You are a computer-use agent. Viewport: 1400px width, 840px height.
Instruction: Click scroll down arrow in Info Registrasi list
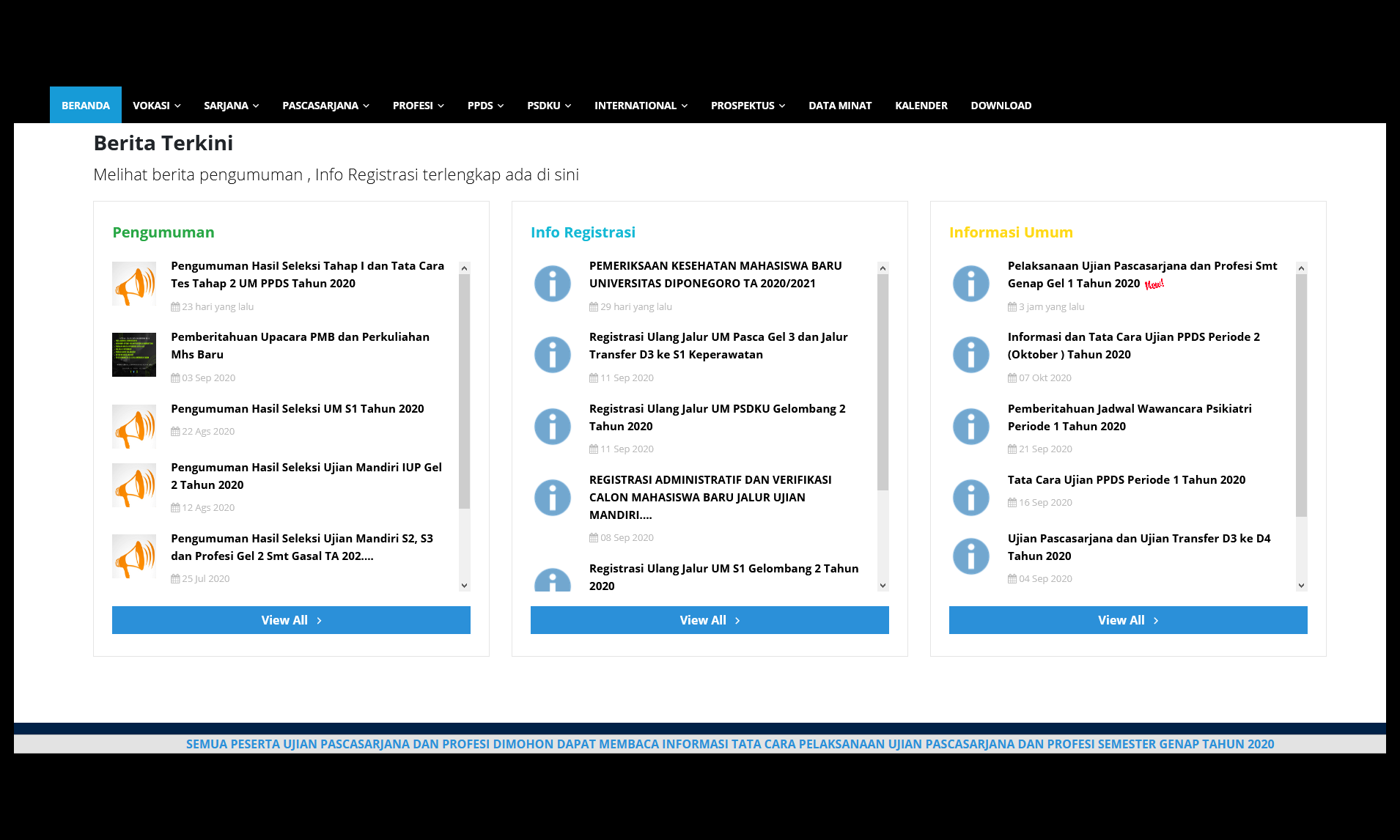[883, 586]
